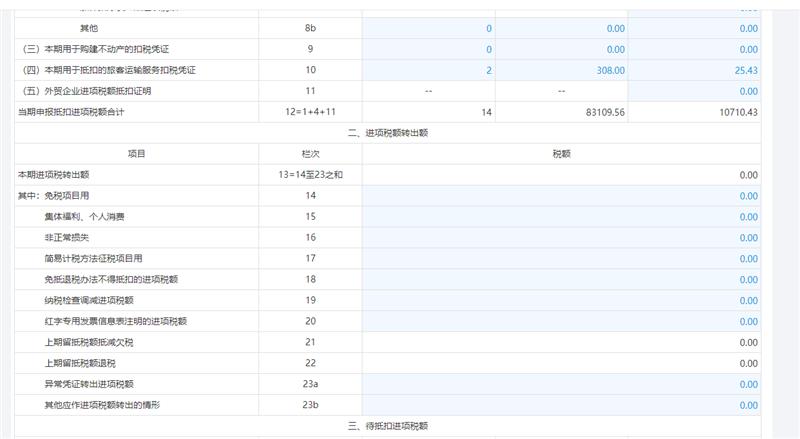Image resolution: width=800 pixels, height=439 pixels.
Task: Click the 异常凭证转出进项税额 amount field
Action: [560, 384]
